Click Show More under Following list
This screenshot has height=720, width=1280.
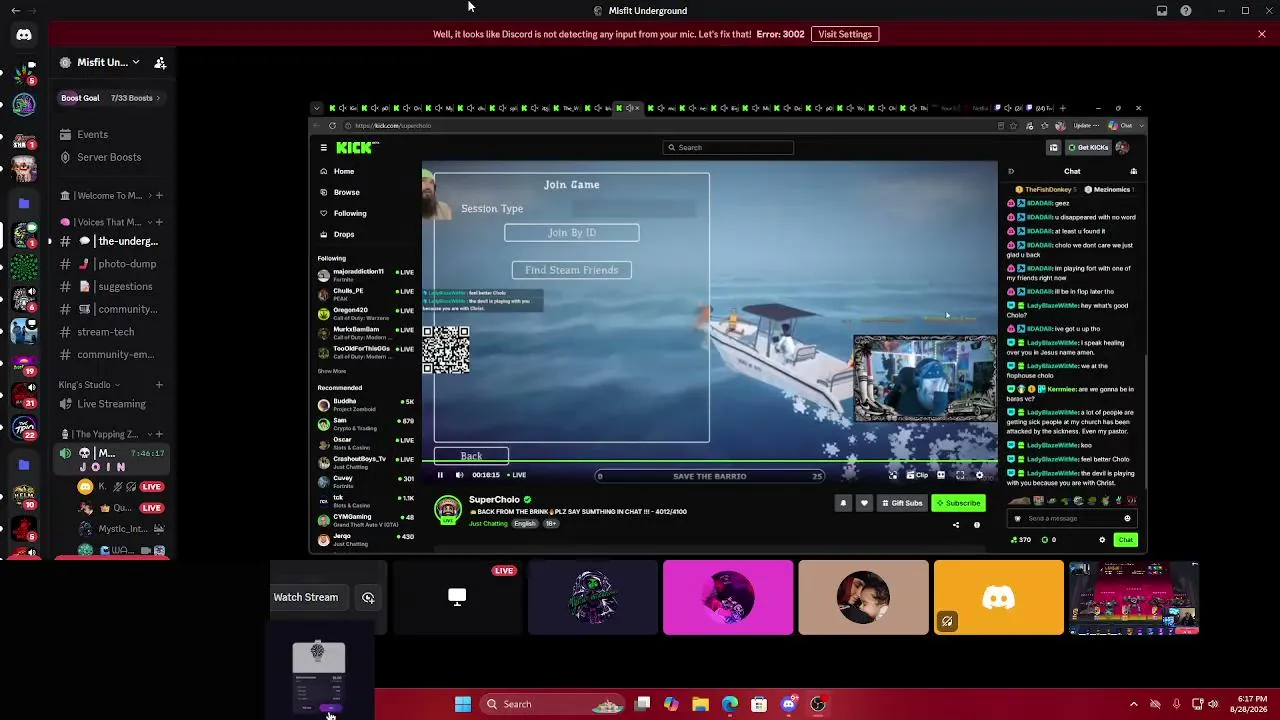tap(332, 371)
